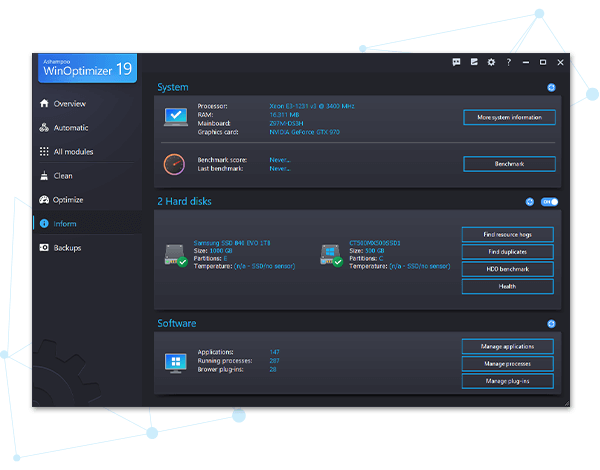Click the Samsung SSD drive icon
The height and width of the screenshot is (470, 600).
pyautogui.click(x=176, y=255)
